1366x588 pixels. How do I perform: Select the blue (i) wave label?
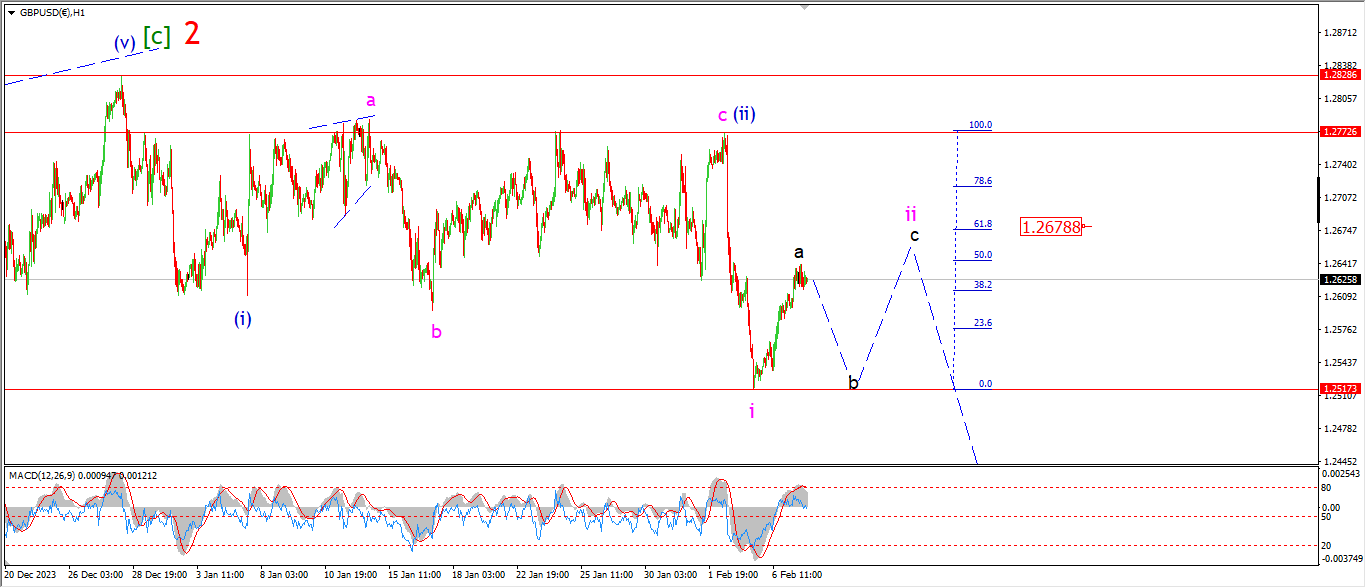[243, 319]
